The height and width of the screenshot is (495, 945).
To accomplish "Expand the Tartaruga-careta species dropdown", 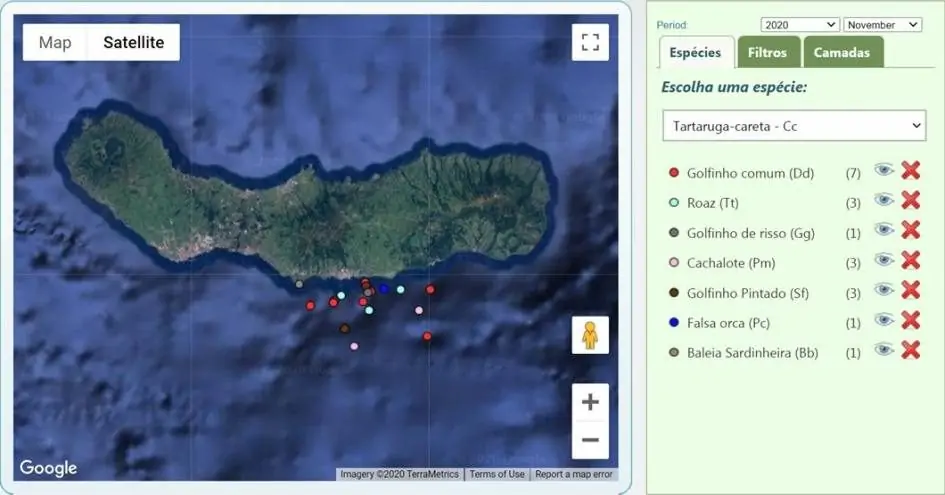I will pyautogui.click(x=792, y=126).
